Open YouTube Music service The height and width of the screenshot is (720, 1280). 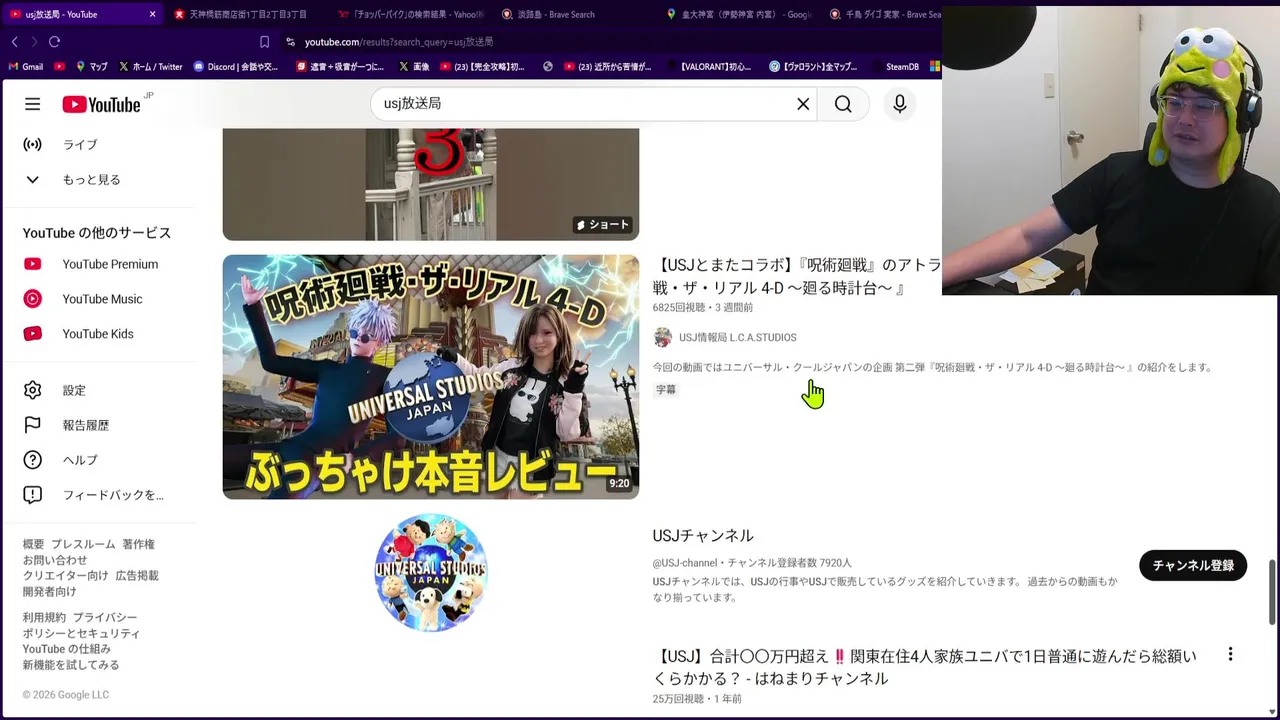click(100, 299)
